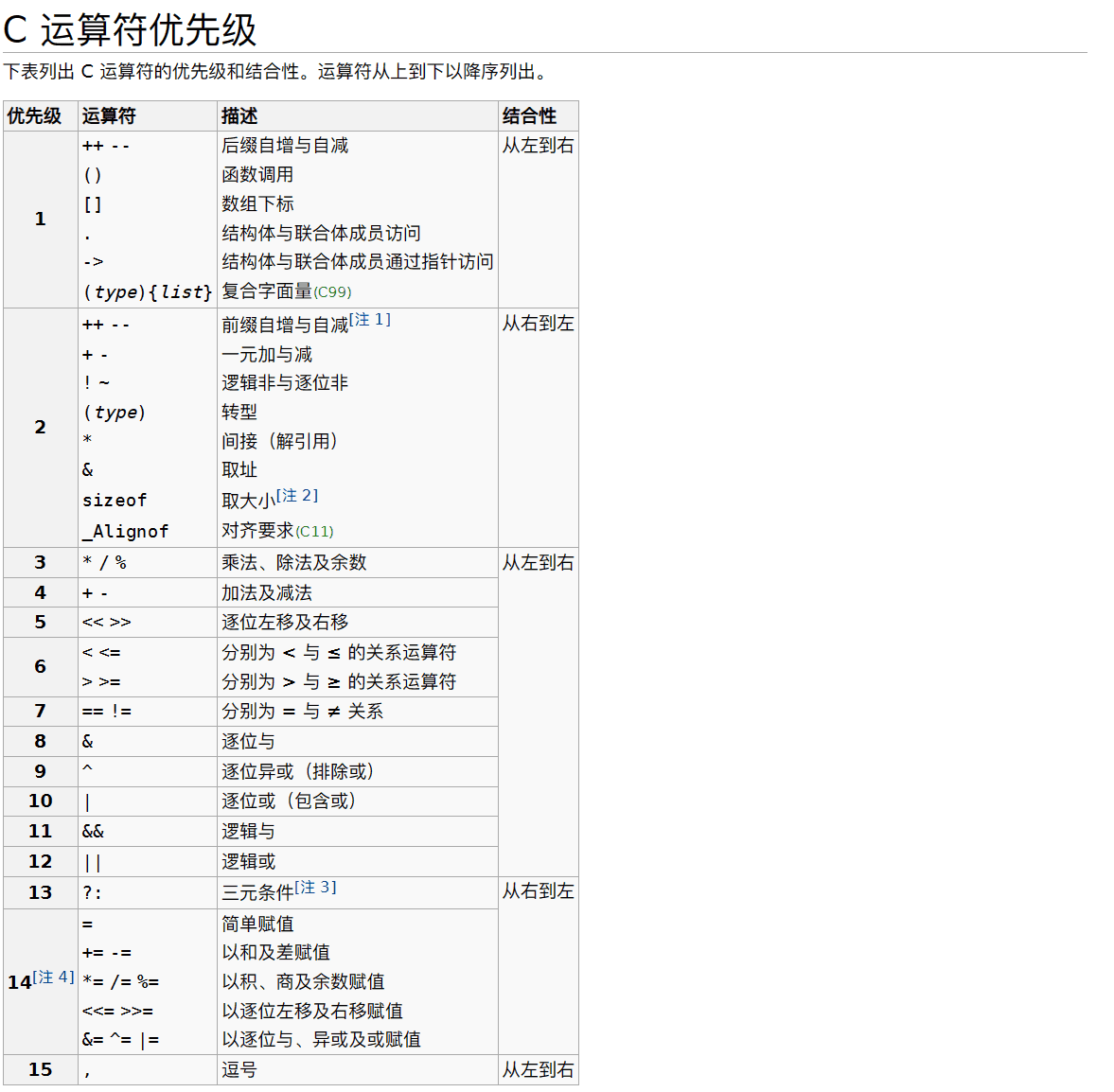Click the 转型 description

coord(239,412)
